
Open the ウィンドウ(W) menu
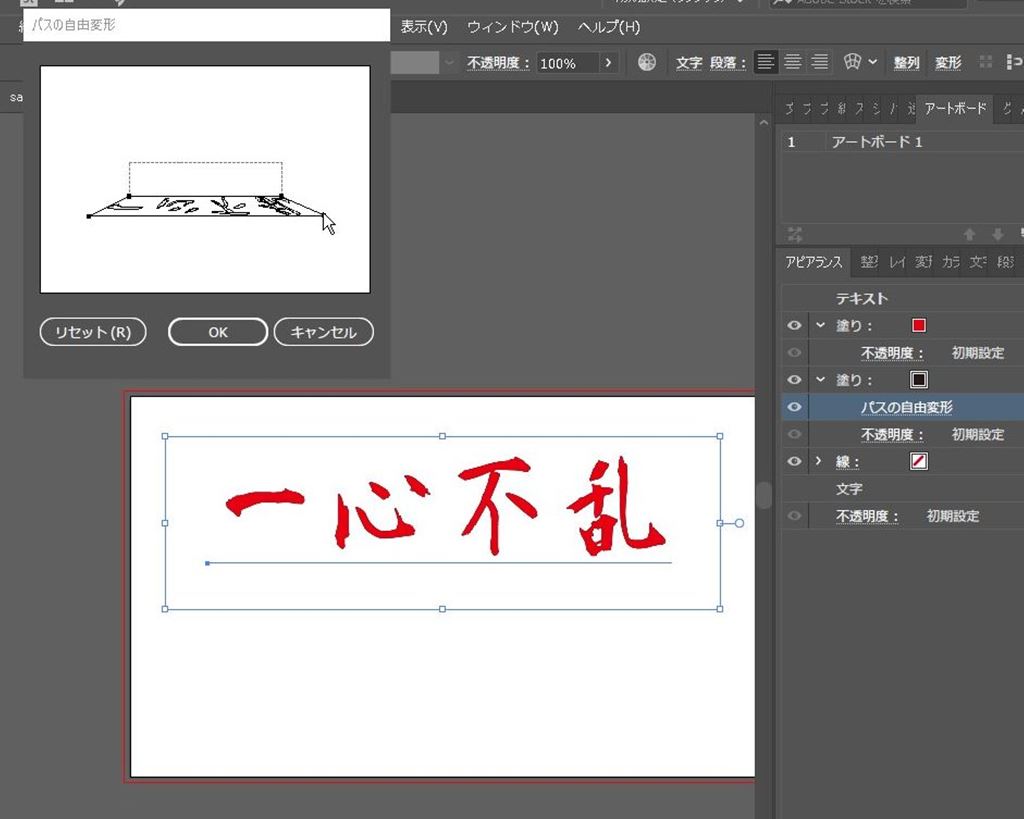[513, 27]
